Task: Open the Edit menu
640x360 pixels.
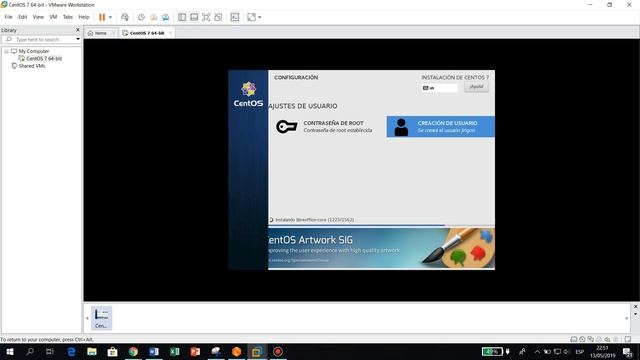Action: click(x=22, y=17)
